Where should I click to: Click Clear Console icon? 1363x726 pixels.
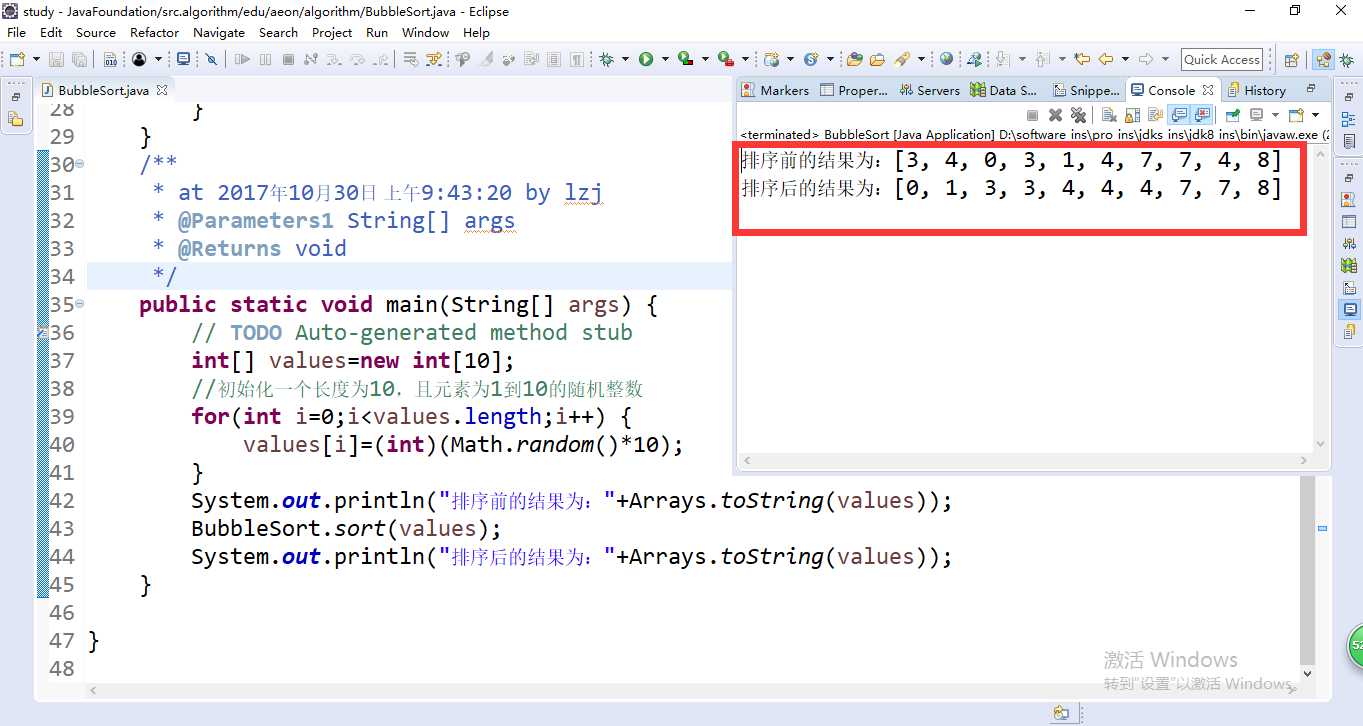pos(1108,114)
